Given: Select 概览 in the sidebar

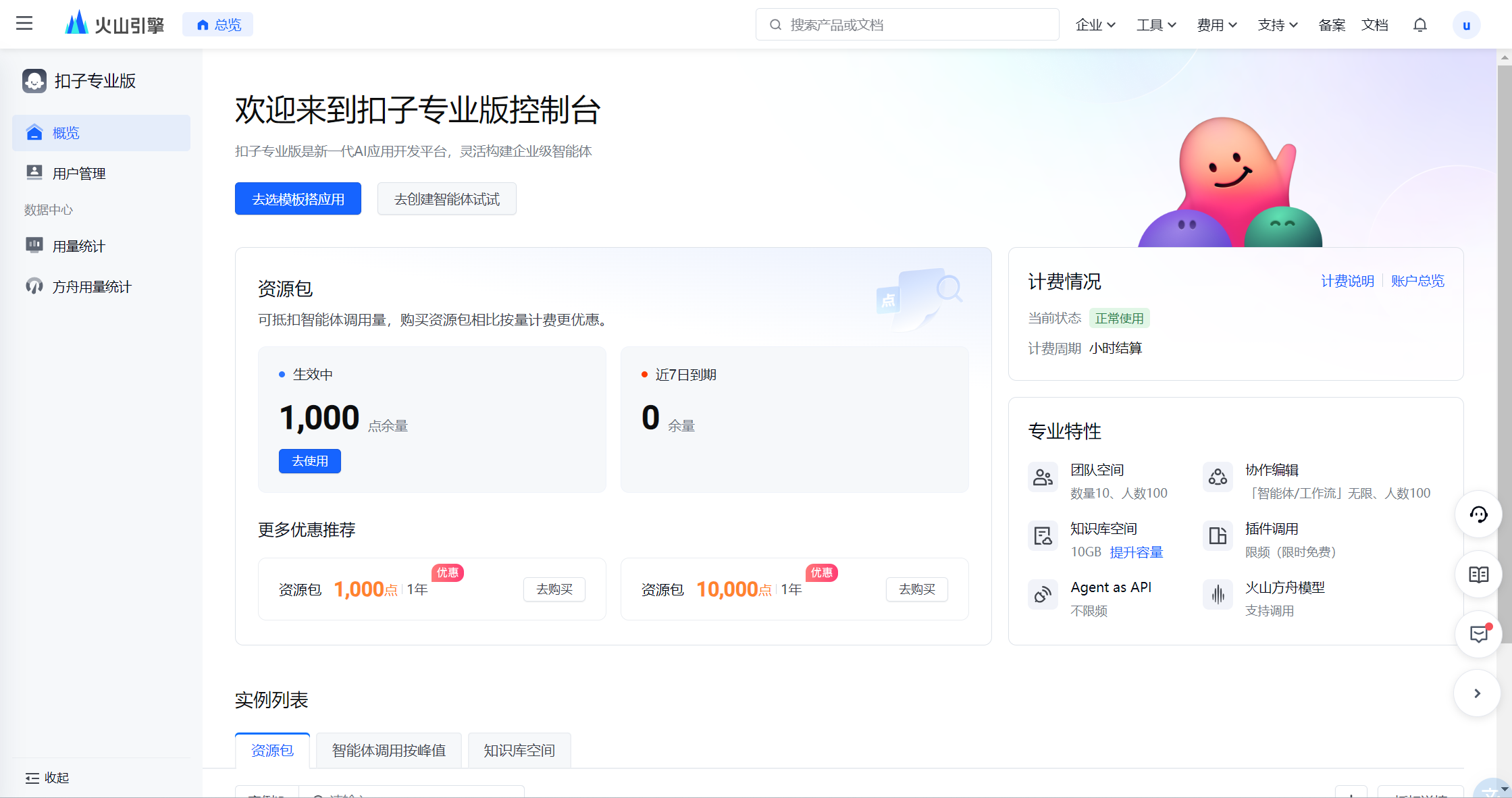Looking at the screenshot, I should (101, 133).
